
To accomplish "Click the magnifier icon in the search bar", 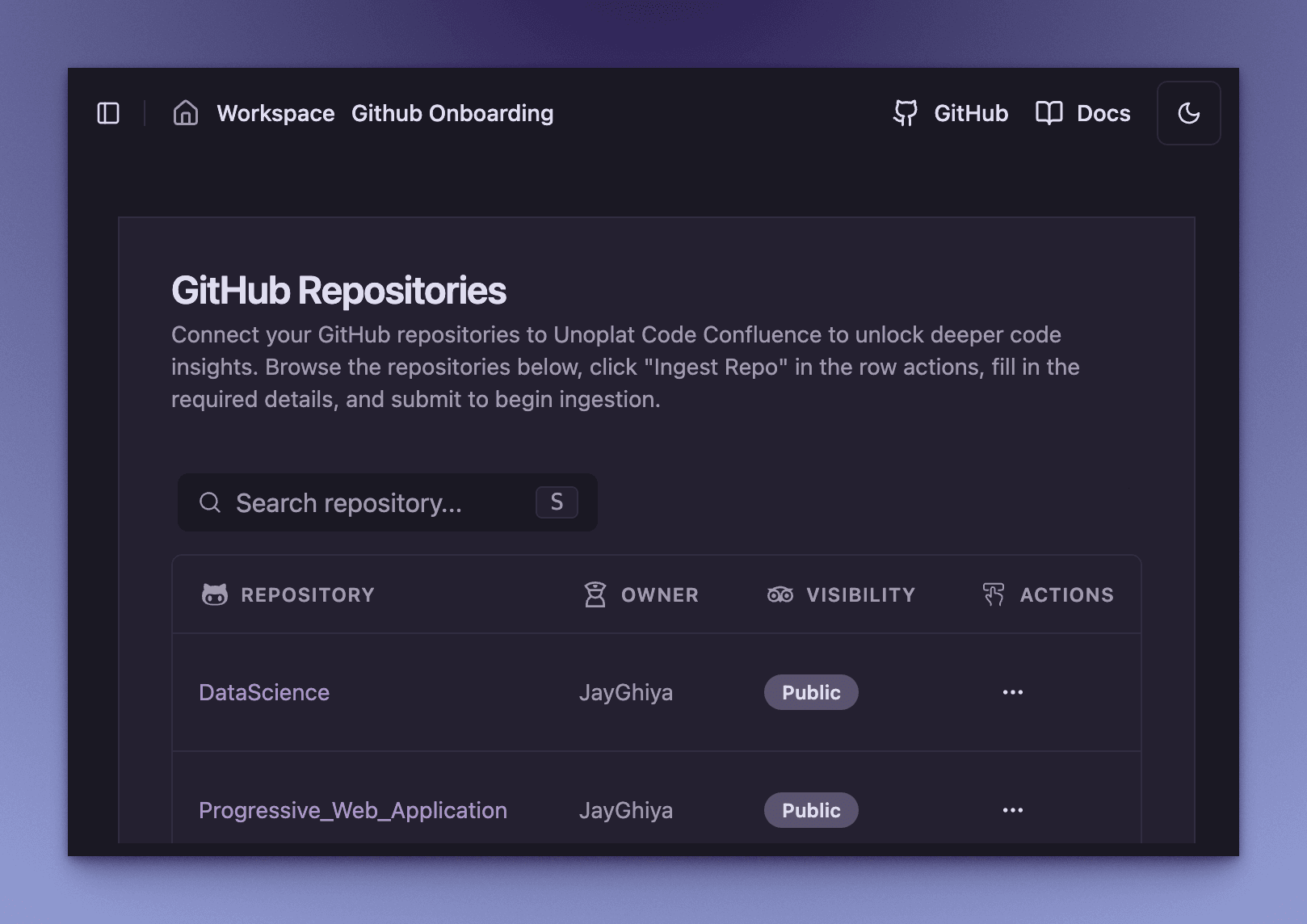I will pos(211,502).
